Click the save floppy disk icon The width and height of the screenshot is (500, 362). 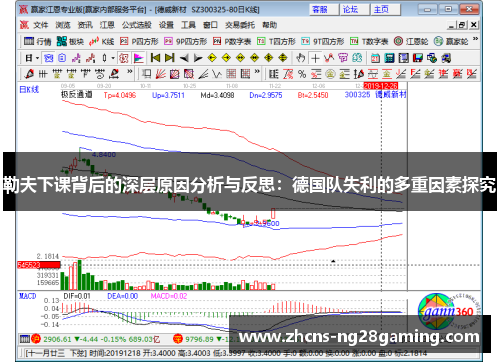[417, 58]
